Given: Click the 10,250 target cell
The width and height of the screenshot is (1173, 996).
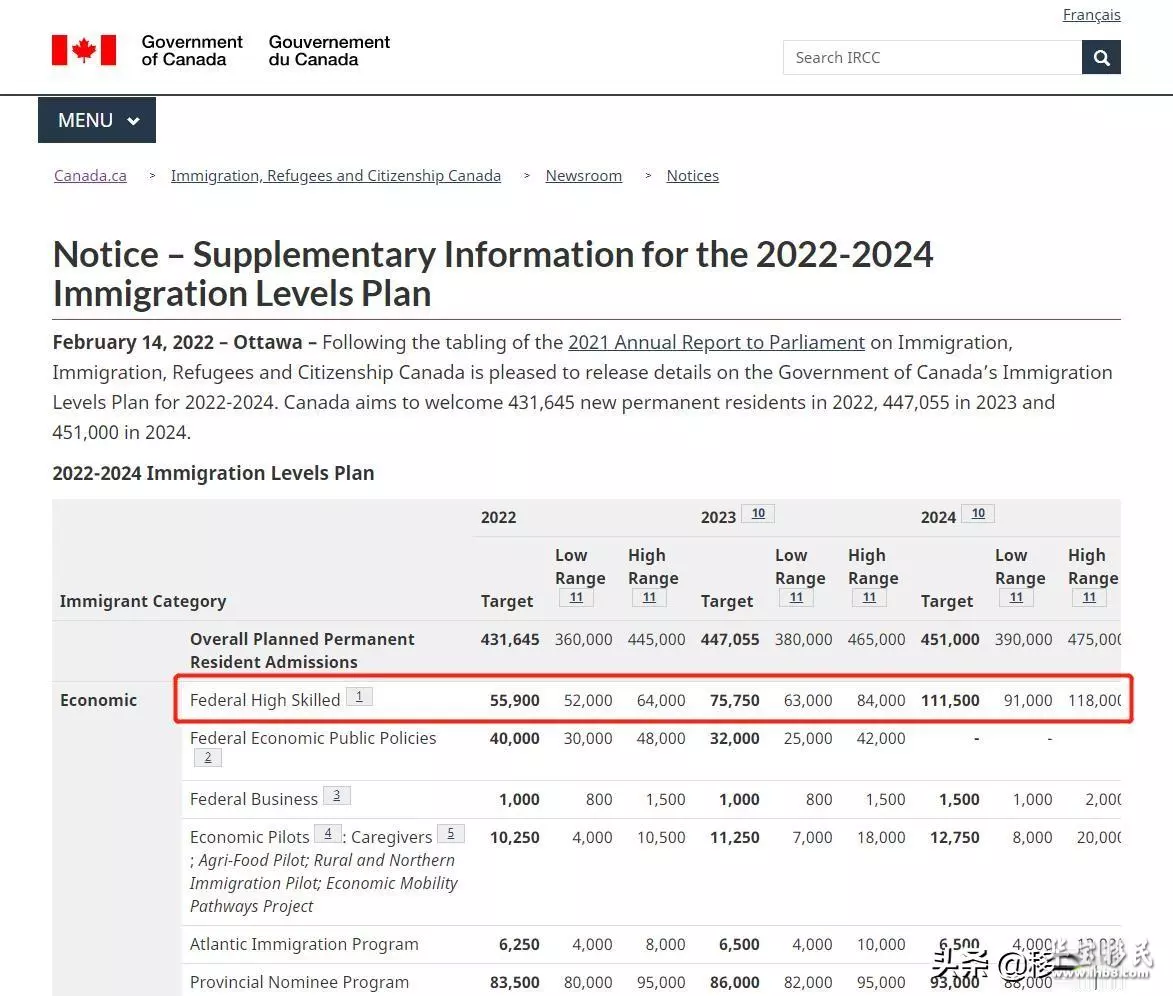Looking at the screenshot, I should coord(515,837).
